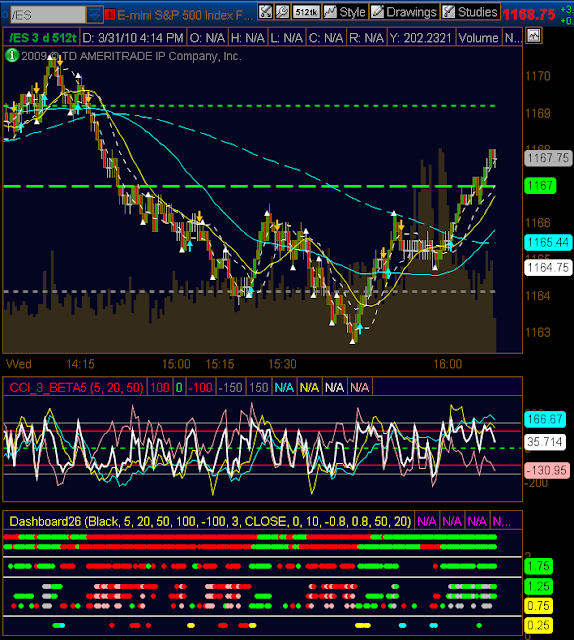Click the O: N/A header cell
This screenshot has width=574, height=640.
click(207, 38)
